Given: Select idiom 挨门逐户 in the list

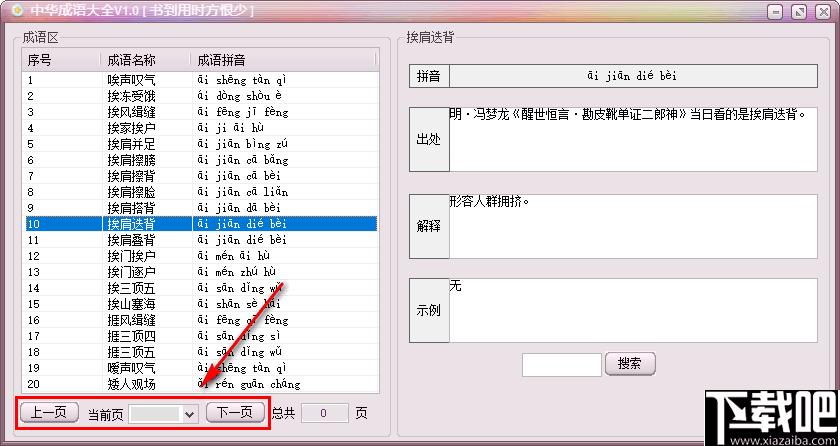Looking at the screenshot, I should (131, 272).
